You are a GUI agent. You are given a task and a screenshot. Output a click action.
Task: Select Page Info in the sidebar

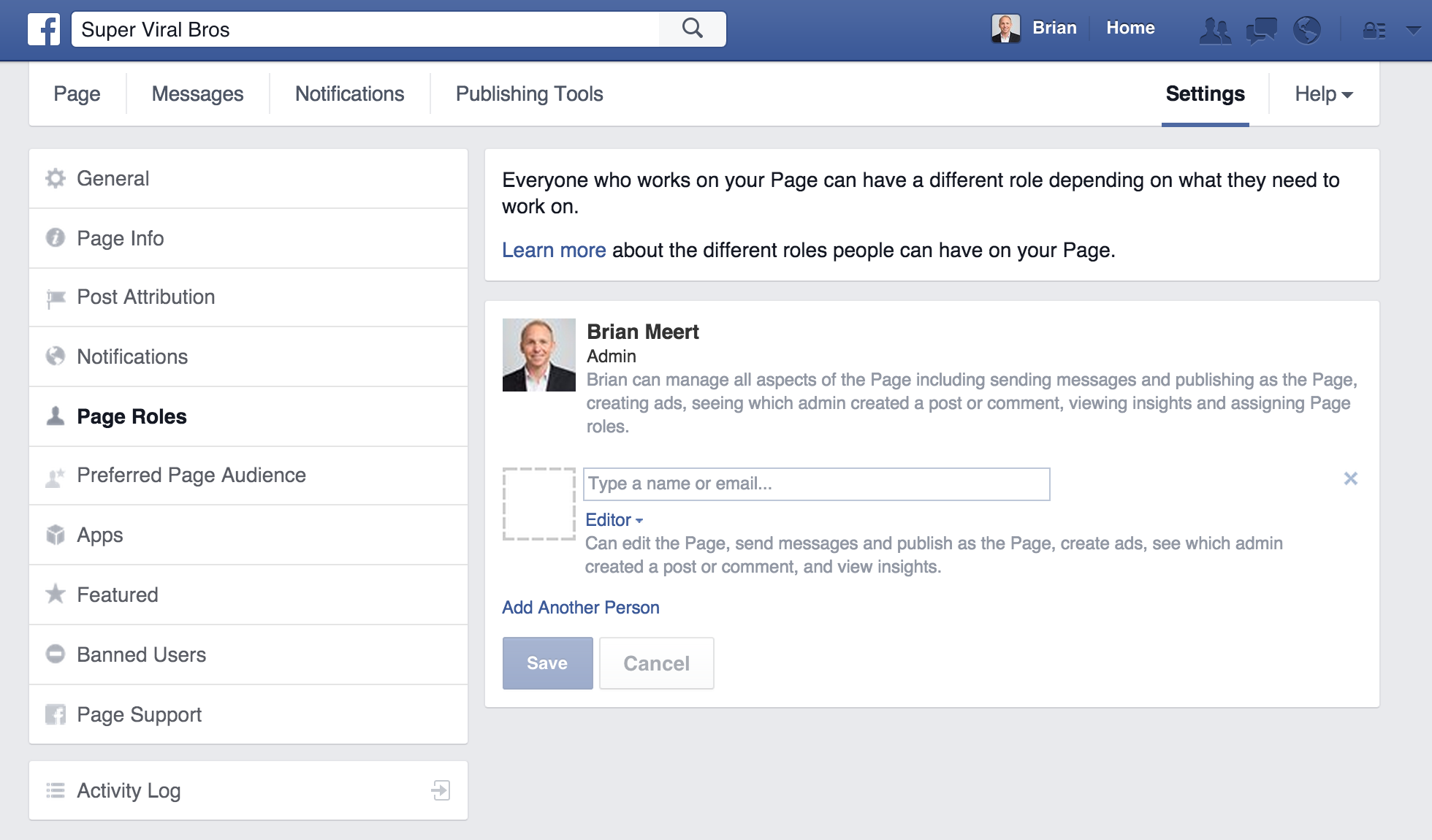tap(248, 238)
